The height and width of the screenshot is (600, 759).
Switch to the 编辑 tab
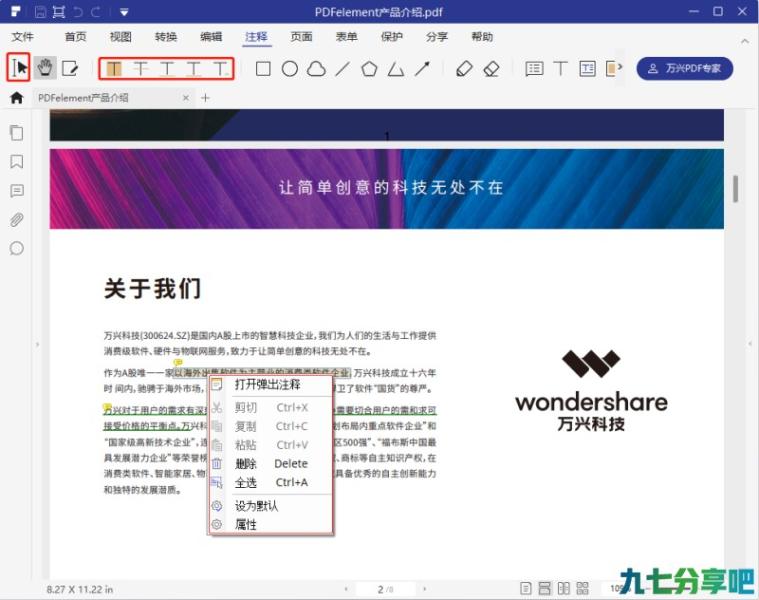click(x=211, y=37)
